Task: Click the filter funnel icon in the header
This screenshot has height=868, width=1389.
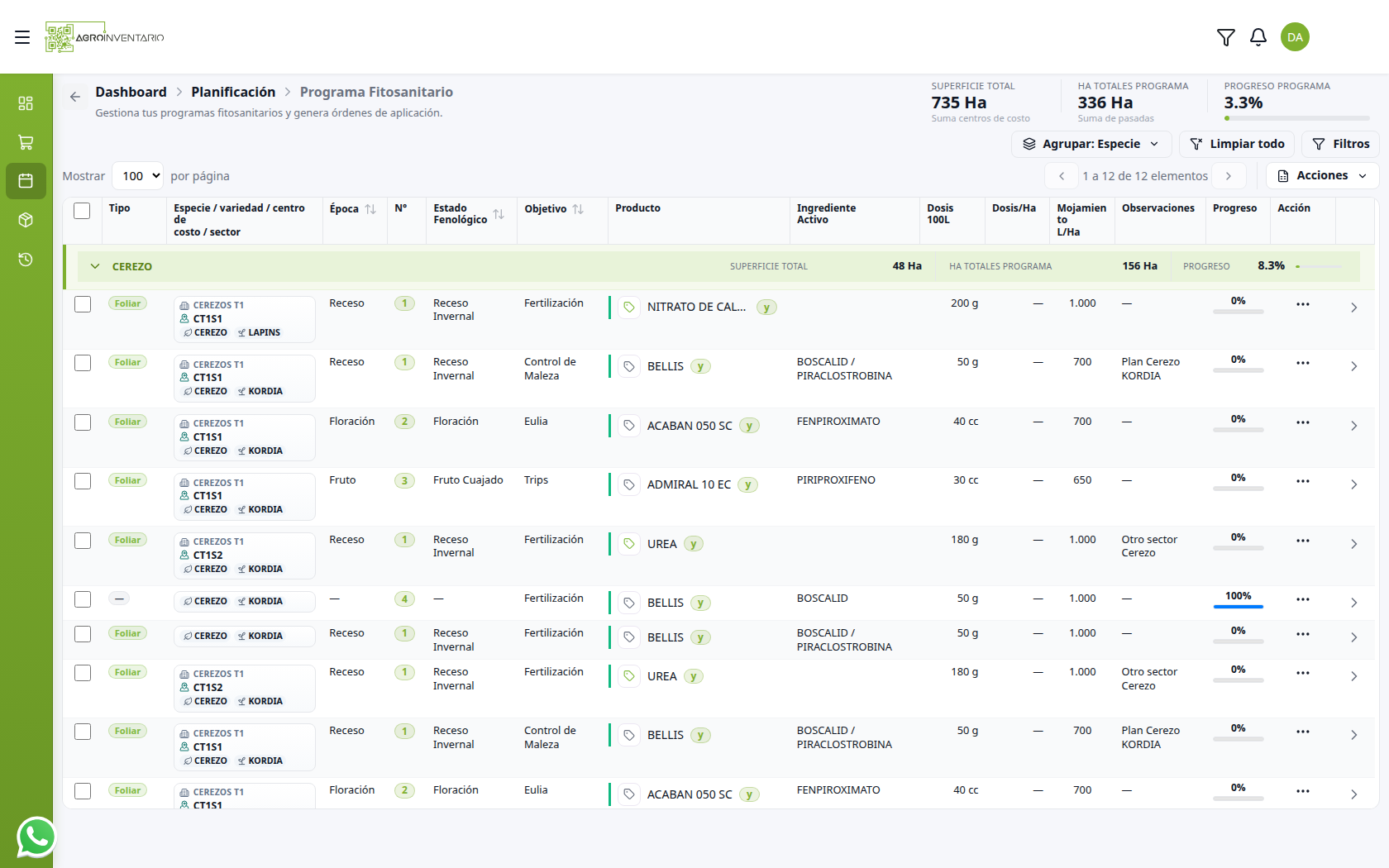Action: click(1226, 37)
